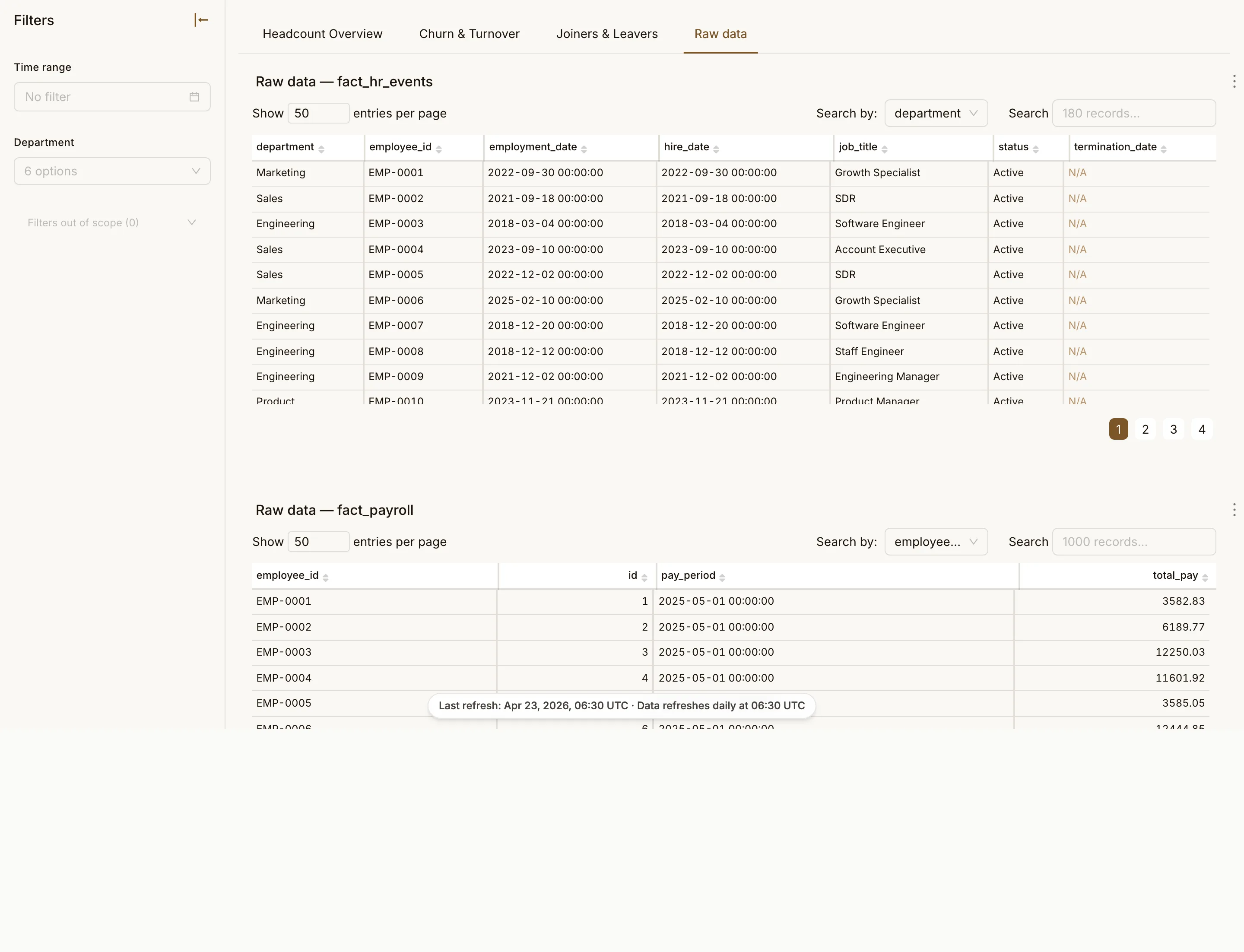Open the Department filter dropdown

coord(112,171)
